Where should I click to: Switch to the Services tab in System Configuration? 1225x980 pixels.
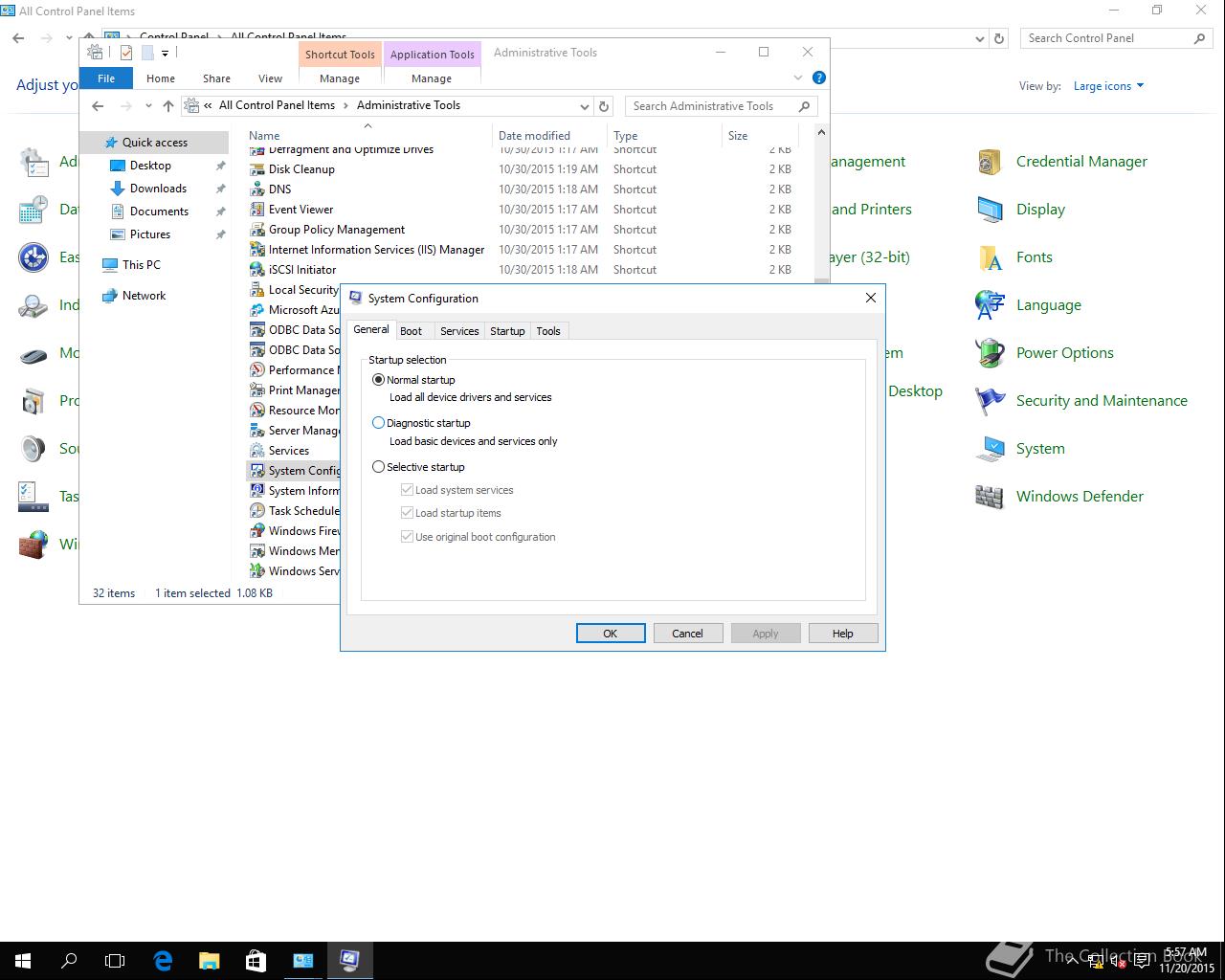[x=459, y=331]
